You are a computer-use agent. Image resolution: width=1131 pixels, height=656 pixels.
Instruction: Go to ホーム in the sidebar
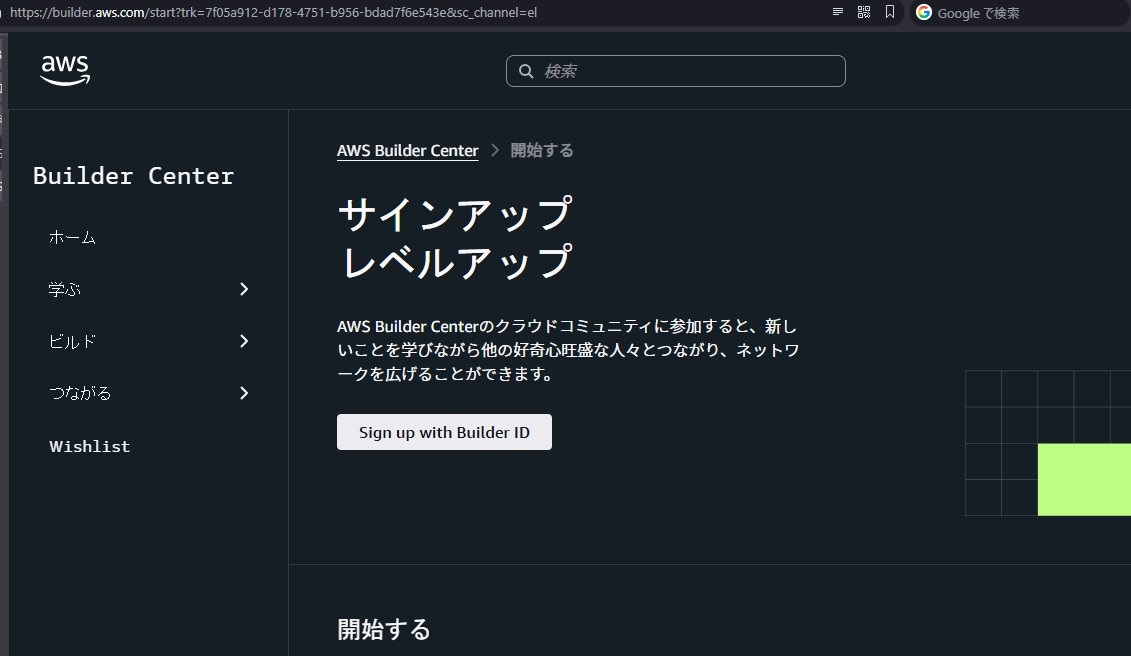point(72,238)
